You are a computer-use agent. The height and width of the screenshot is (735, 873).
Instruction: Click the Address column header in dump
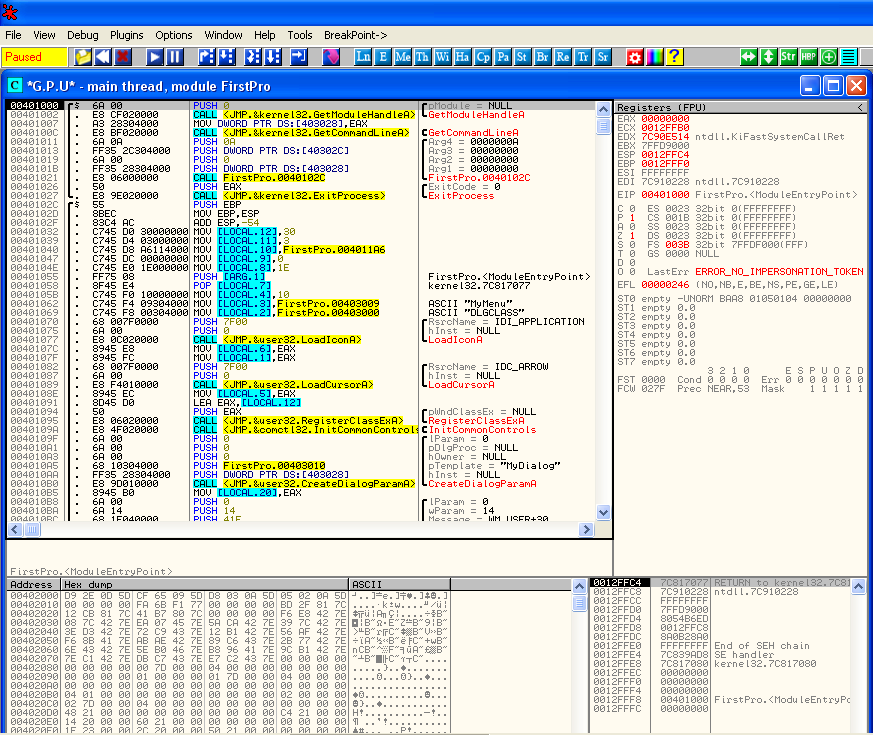click(x=33, y=585)
